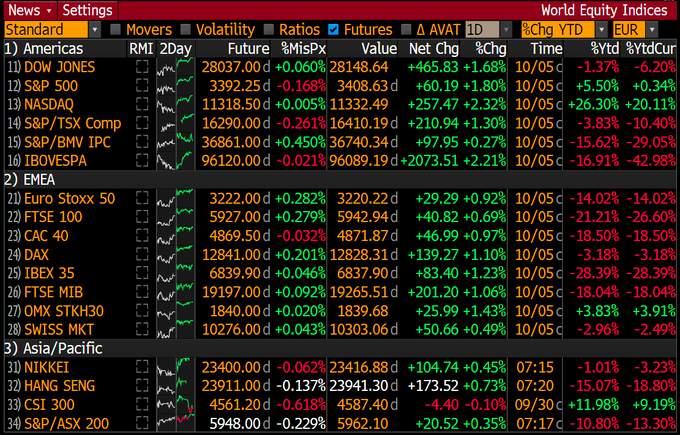Click NIKKEI value 23416.88

(x=359, y=367)
